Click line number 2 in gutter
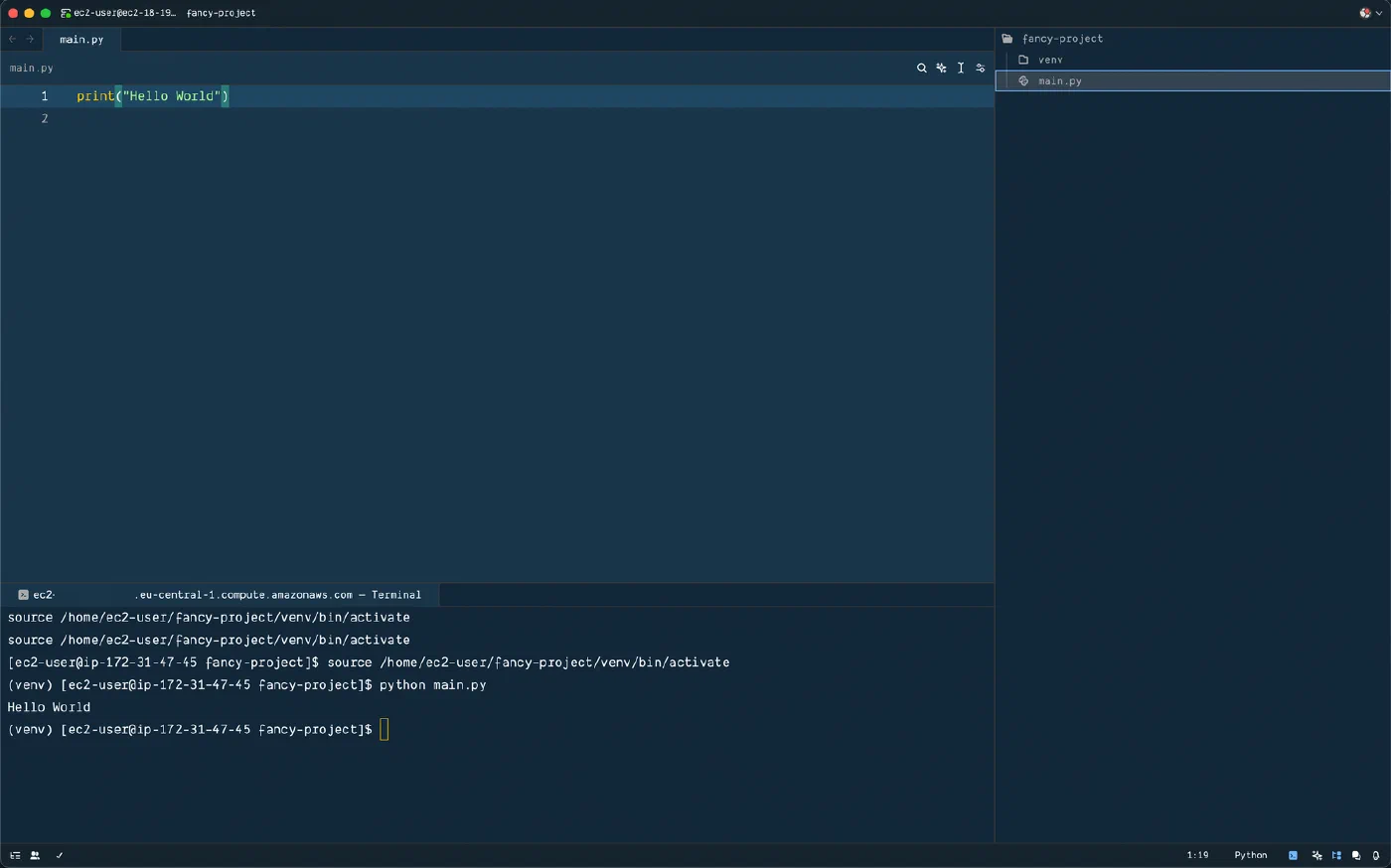Screen dimensions: 1391x868 [x=44, y=119]
